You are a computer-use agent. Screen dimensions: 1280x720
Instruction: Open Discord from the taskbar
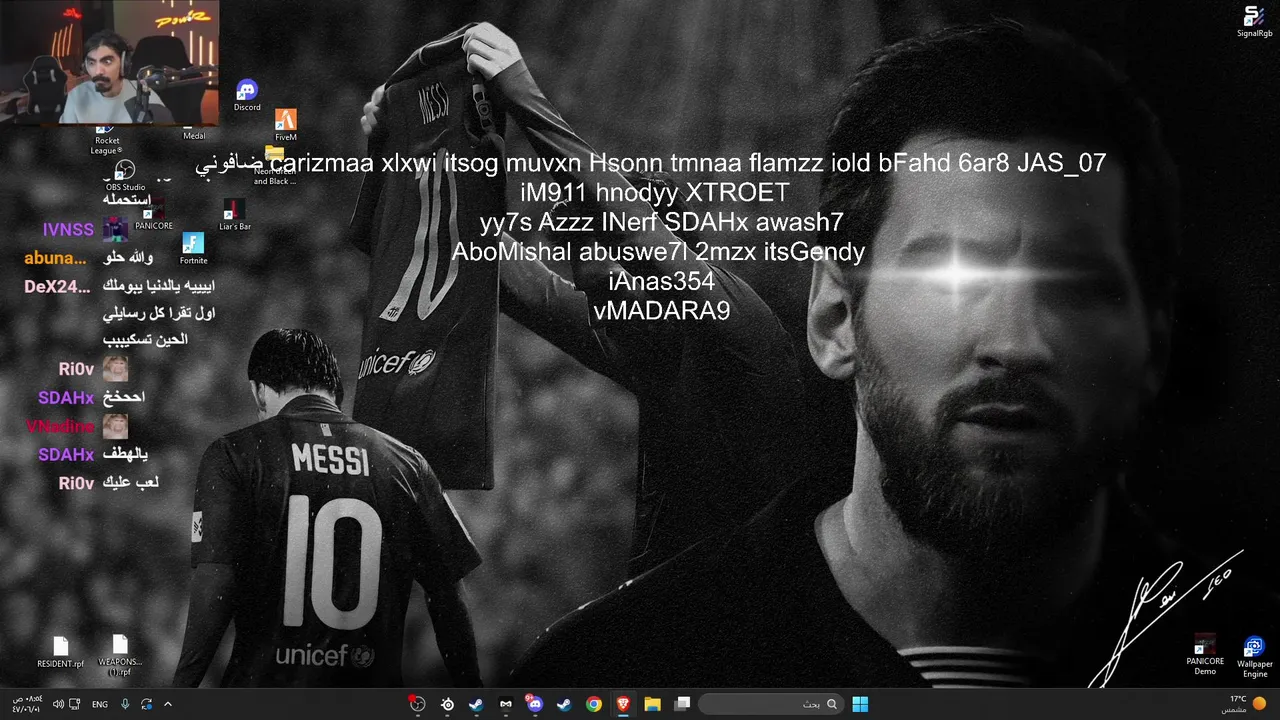coord(534,704)
